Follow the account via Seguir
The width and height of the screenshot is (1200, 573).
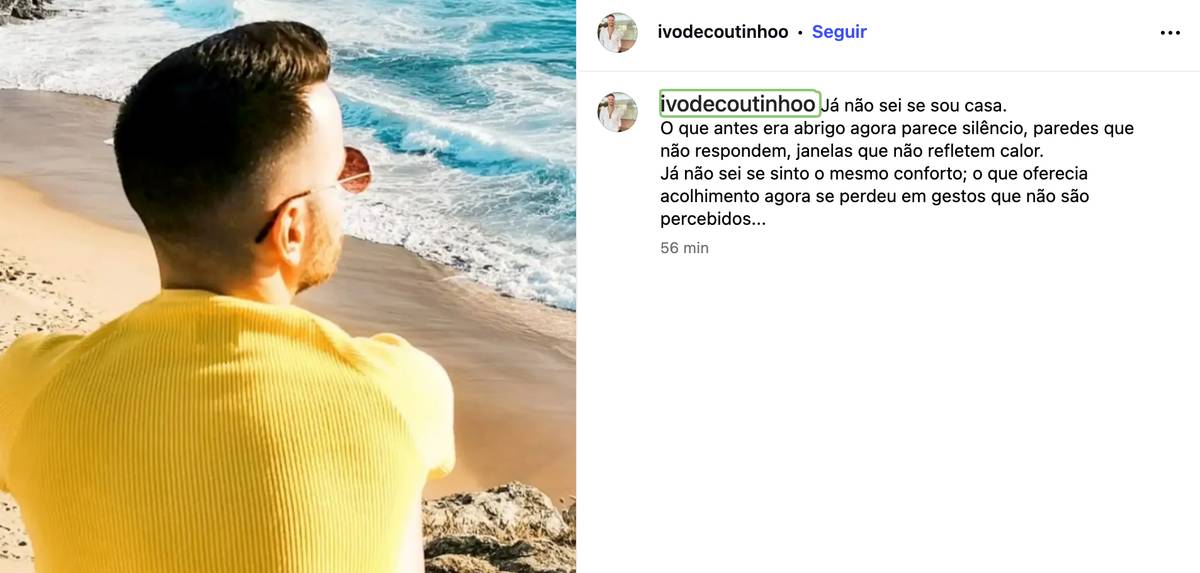tap(839, 32)
